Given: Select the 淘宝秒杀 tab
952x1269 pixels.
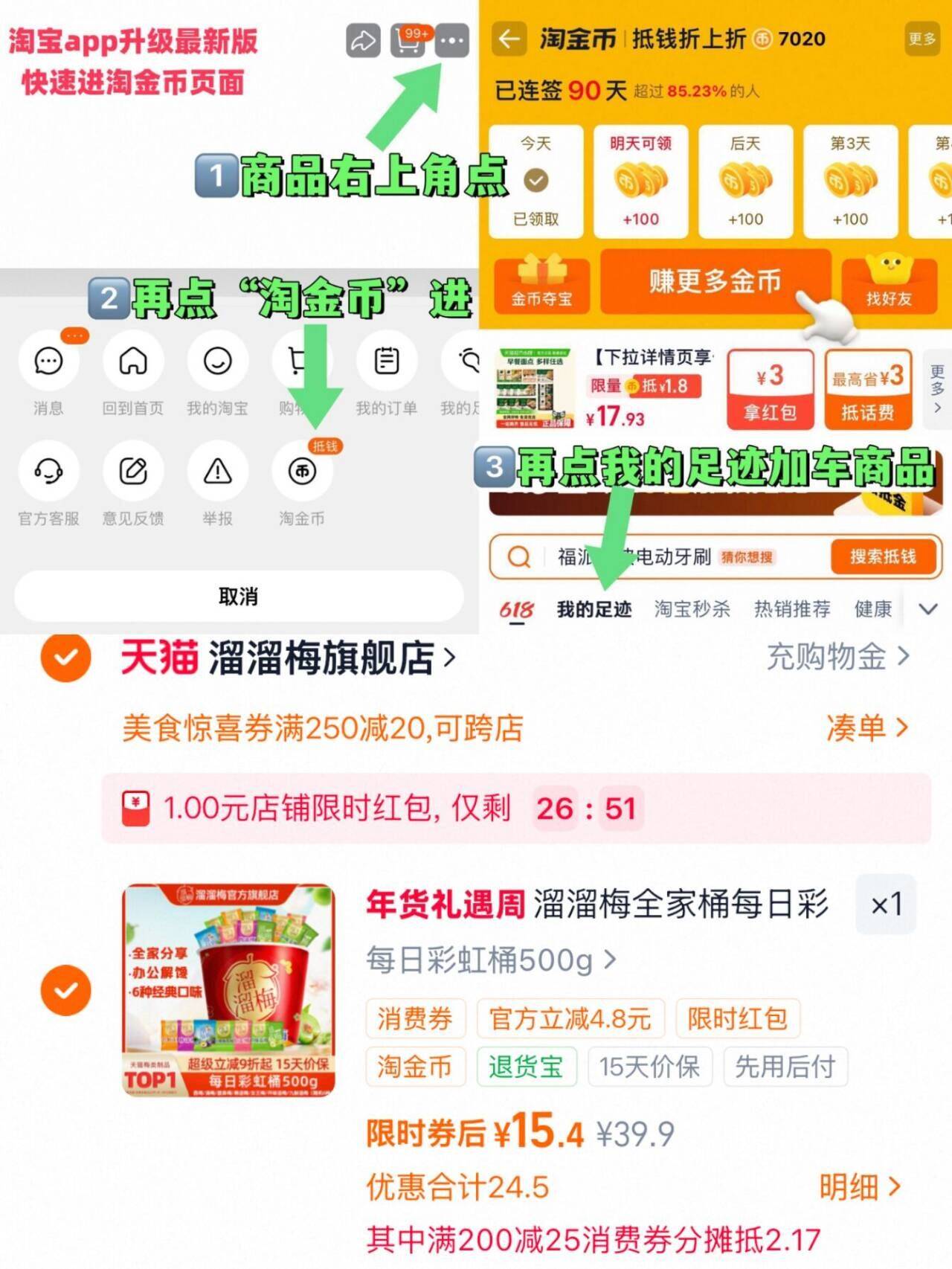Looking at the screenshot, I should 692,609.
